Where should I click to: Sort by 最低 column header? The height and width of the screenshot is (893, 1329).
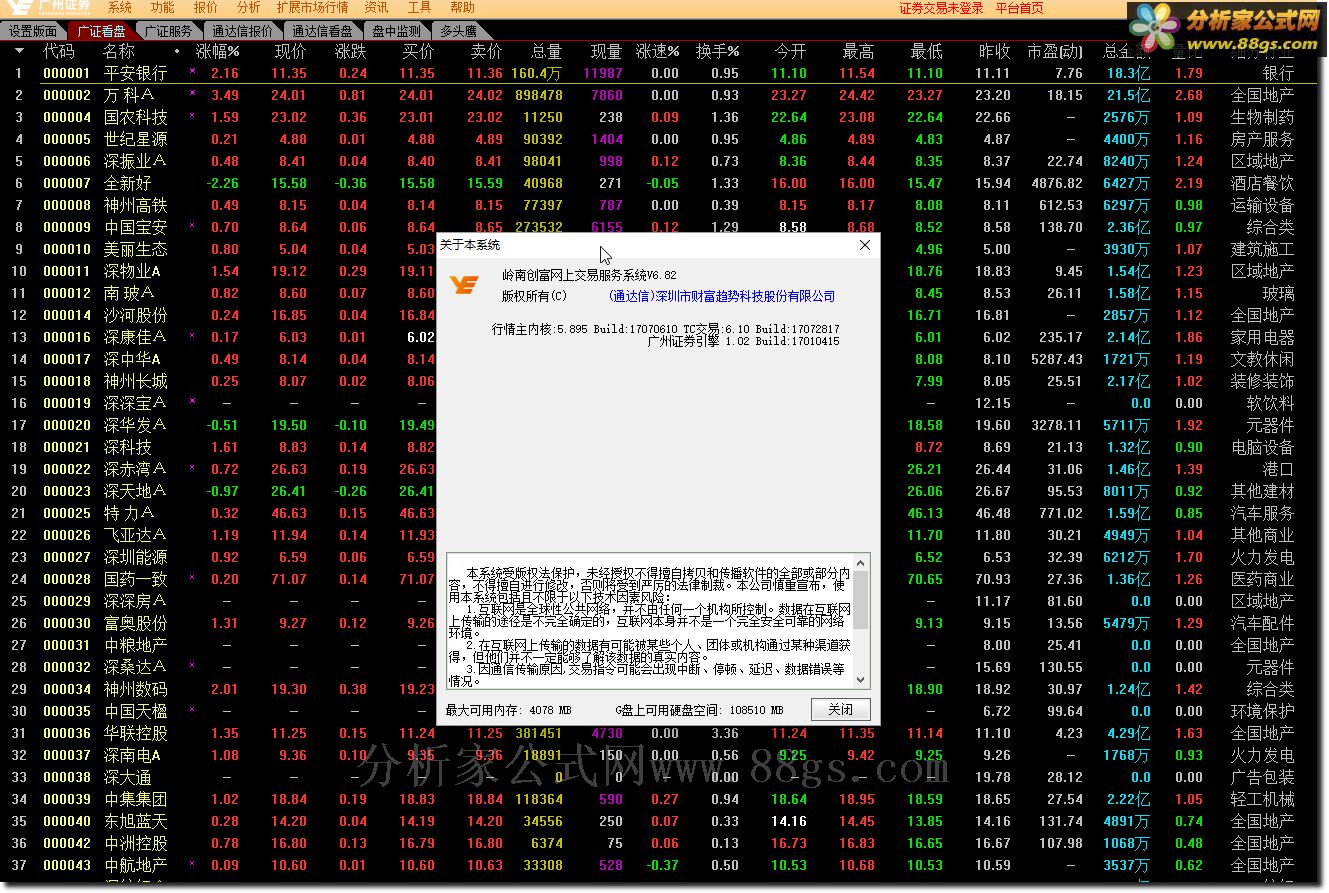926,51
